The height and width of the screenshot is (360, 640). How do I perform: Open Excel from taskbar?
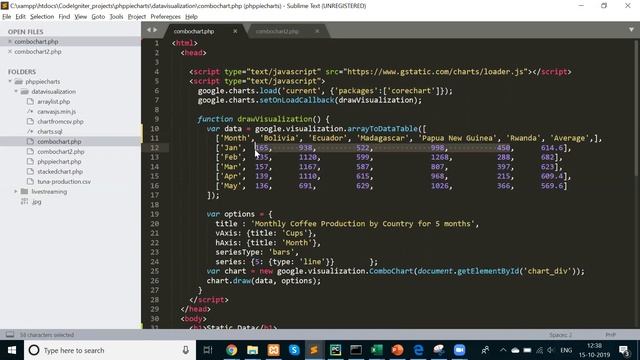tap(377, 350)
